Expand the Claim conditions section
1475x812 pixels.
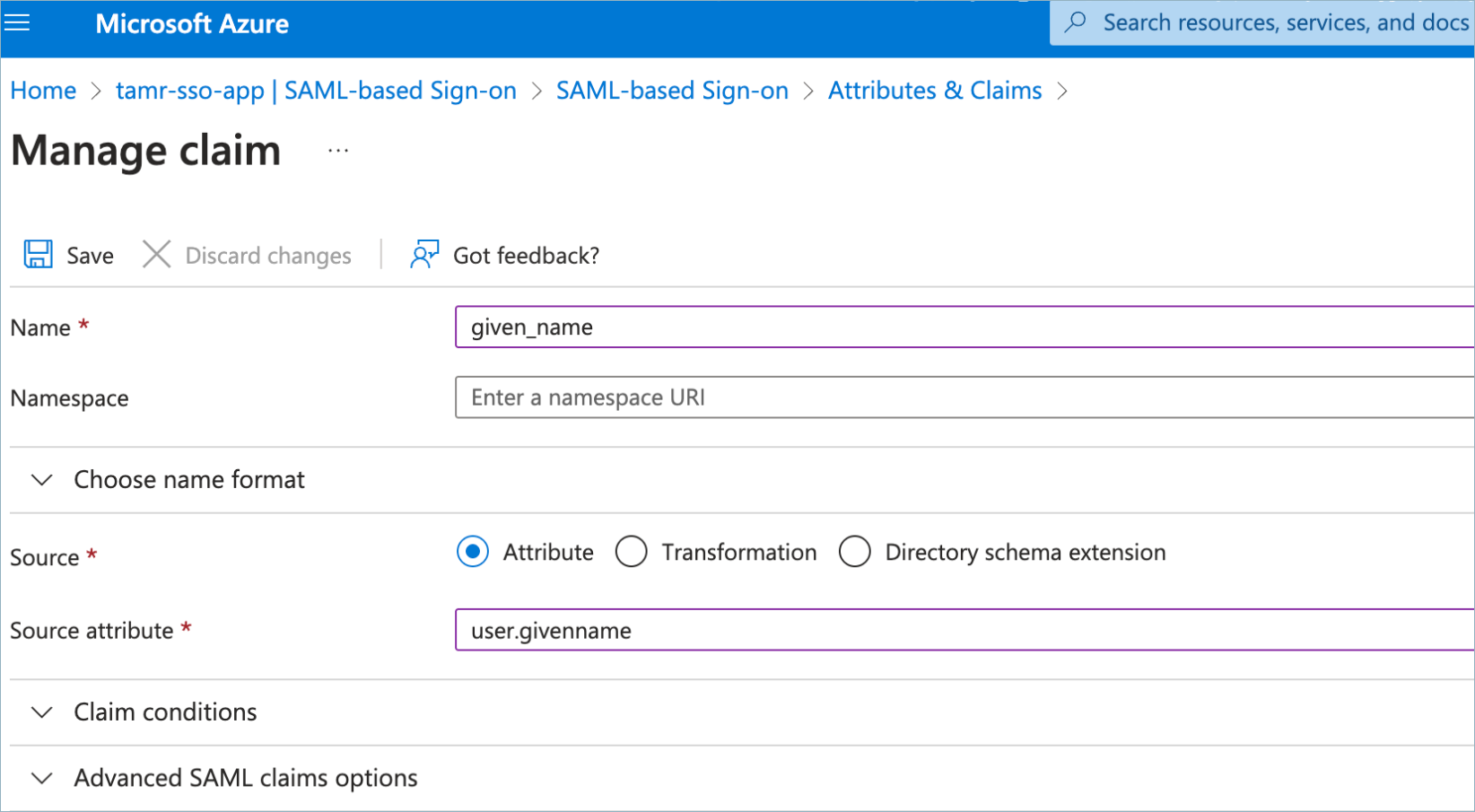click(42, 712)
